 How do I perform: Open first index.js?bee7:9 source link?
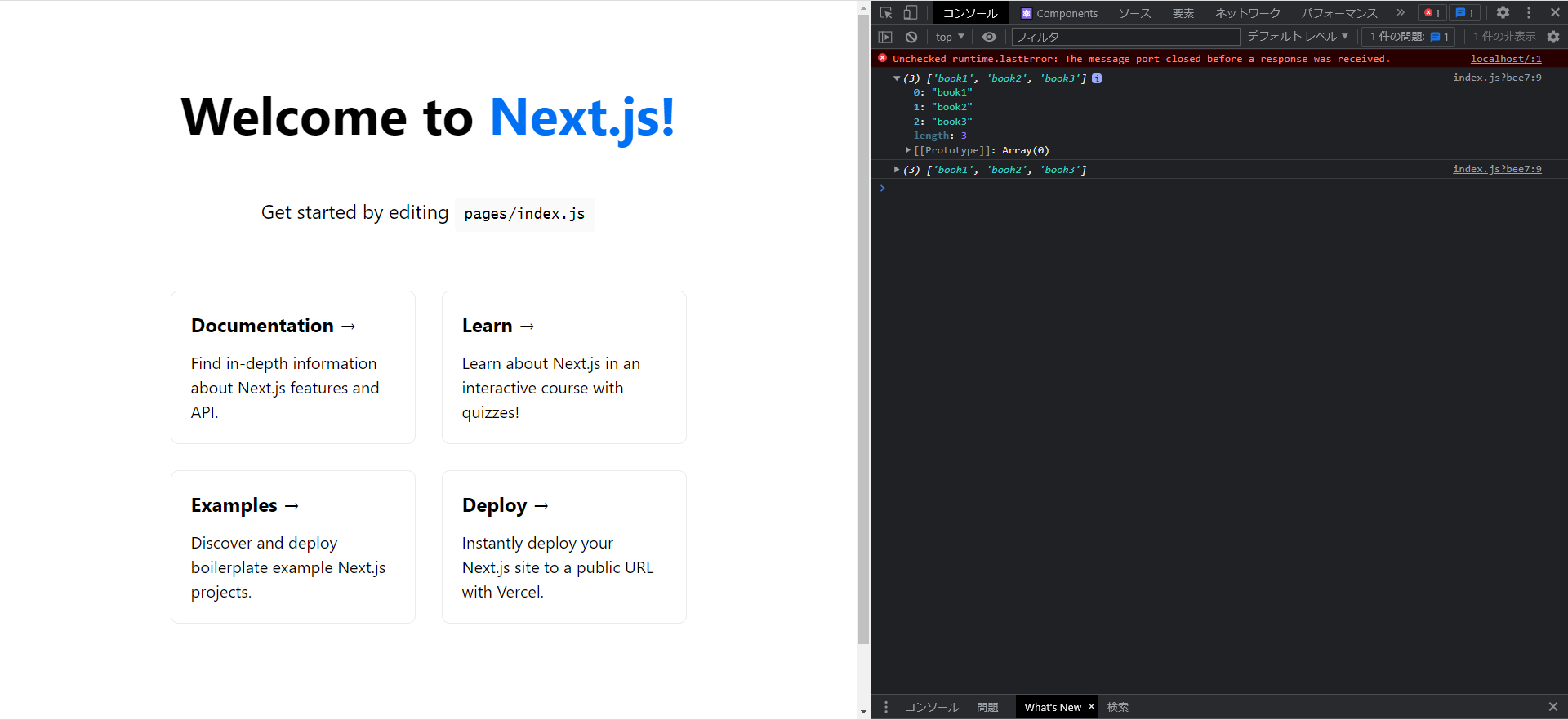[1497, 78]
